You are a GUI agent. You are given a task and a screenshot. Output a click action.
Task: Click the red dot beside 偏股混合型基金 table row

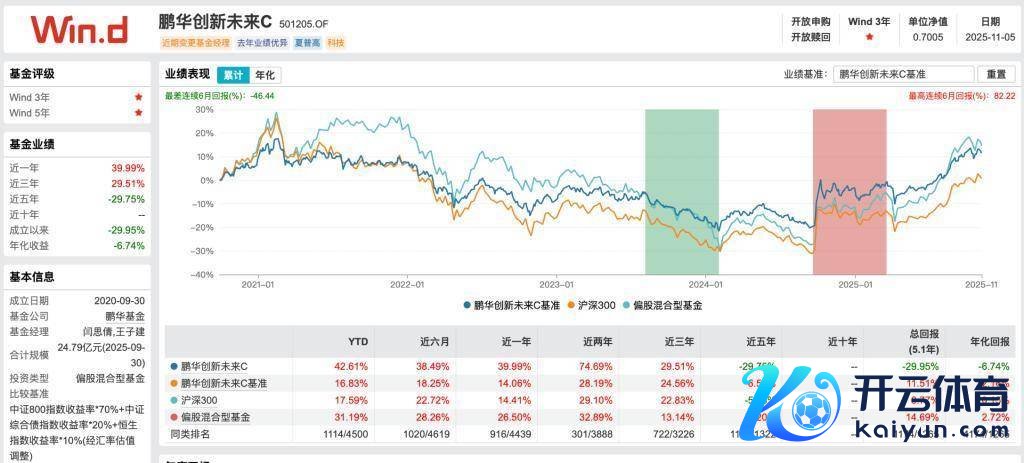click(175, 416)
